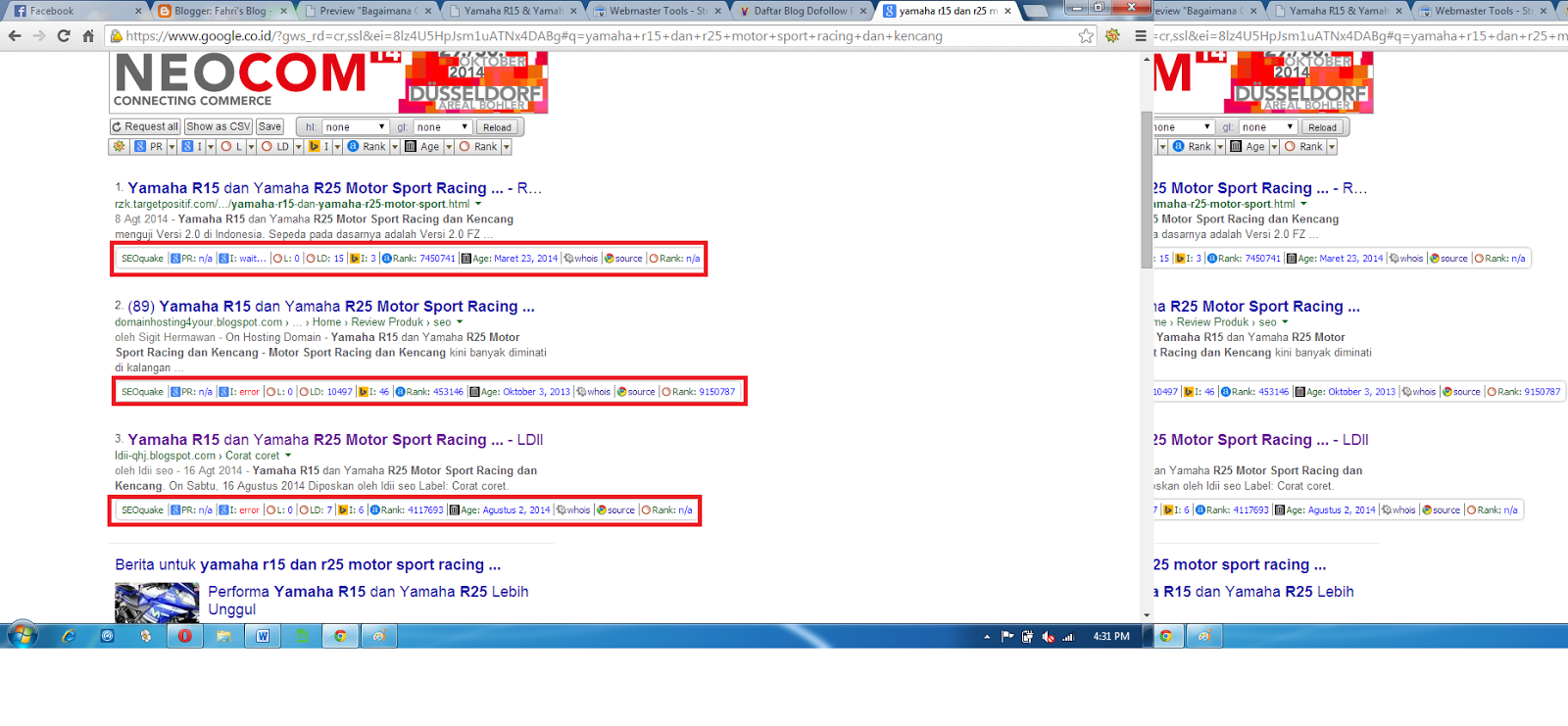
Task: Switch to Yamaha R15 & Yamah tab
Action: (x=513, y=11)
